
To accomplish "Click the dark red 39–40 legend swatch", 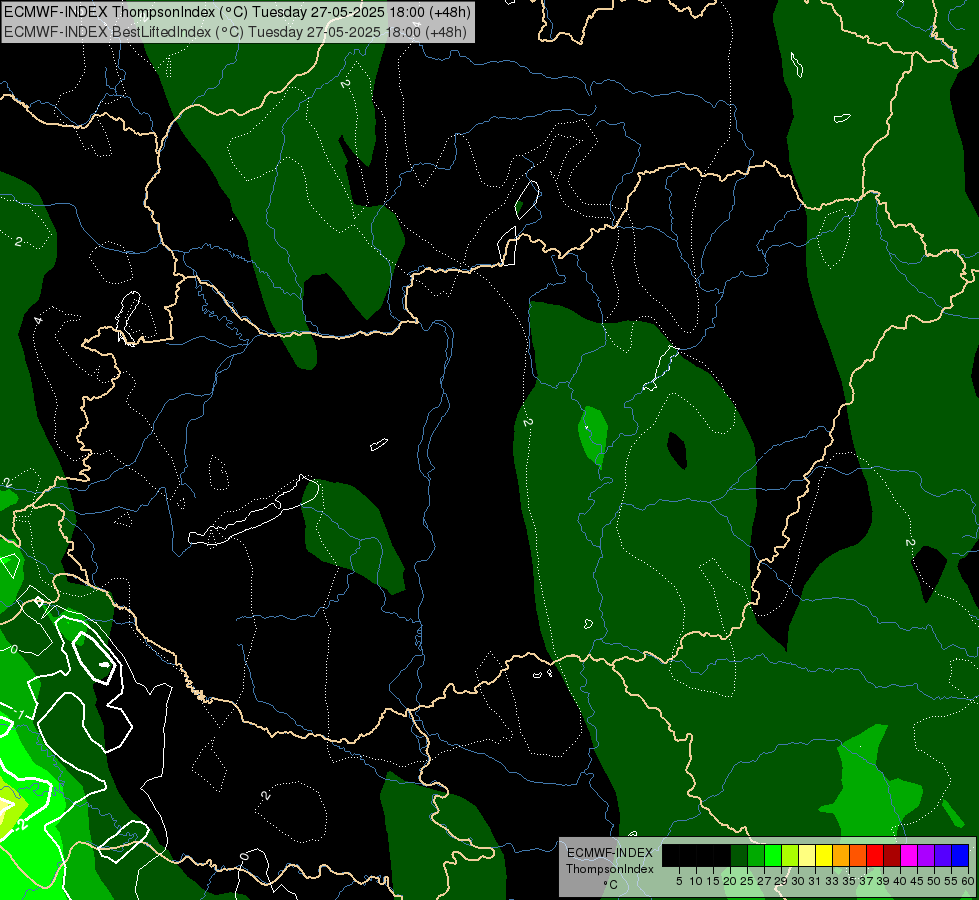I will pyautogui.click(x=892, y=855).
